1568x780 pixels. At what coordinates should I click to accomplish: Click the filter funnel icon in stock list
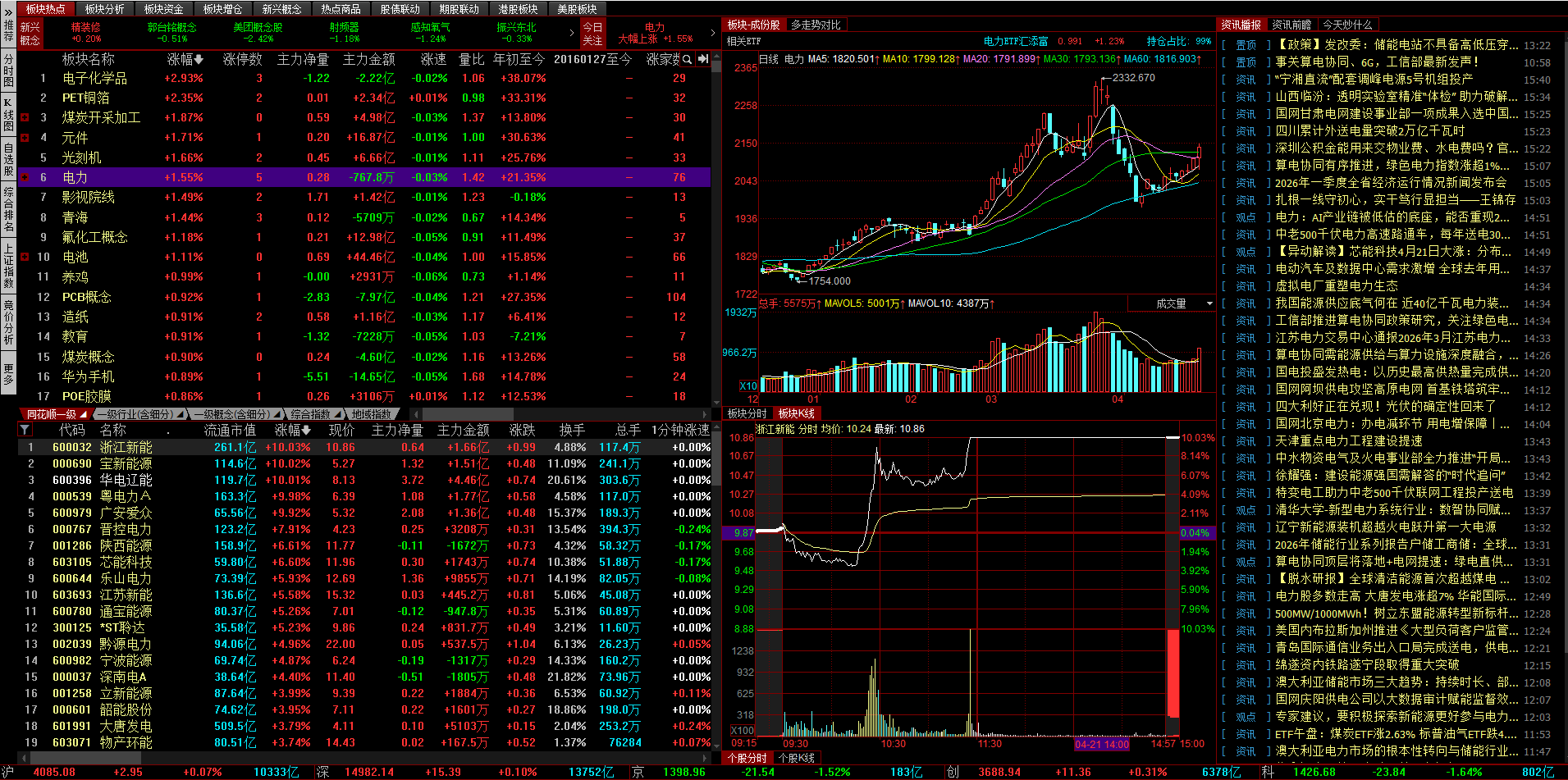[25, 430]
